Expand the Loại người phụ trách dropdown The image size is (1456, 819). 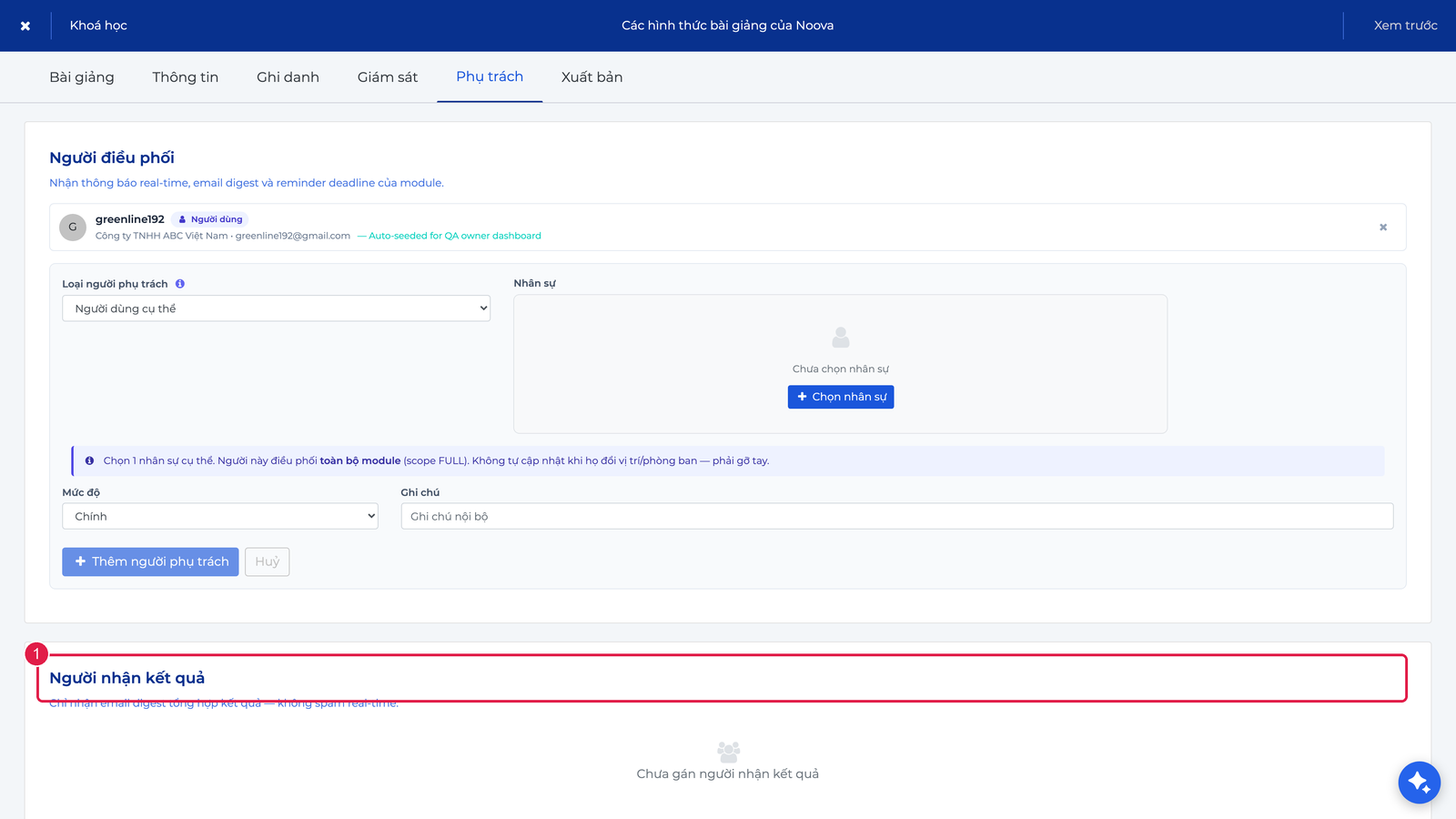pyautogui.click(x=277, y=308)
